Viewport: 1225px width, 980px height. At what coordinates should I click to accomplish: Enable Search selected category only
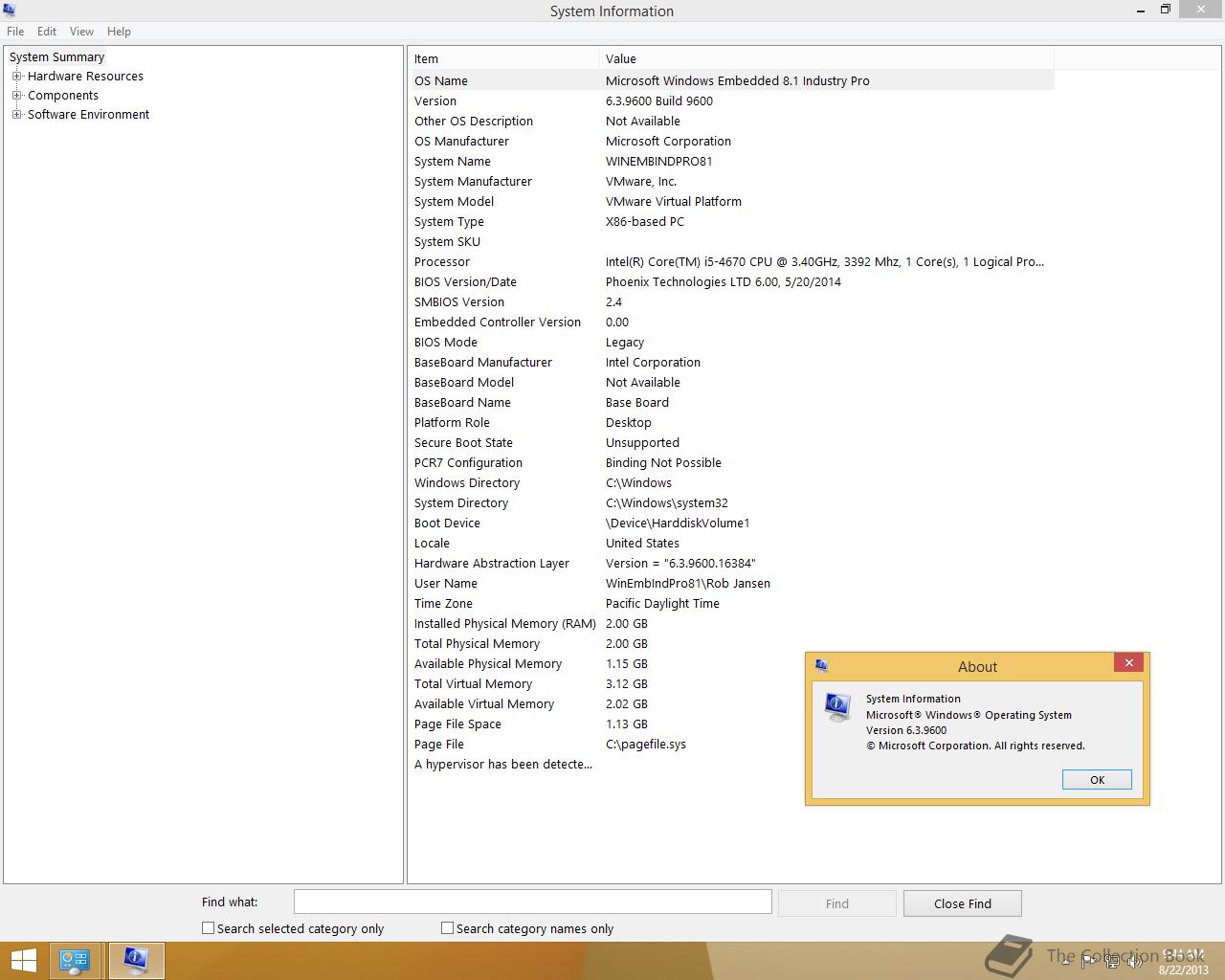[208, 928]
